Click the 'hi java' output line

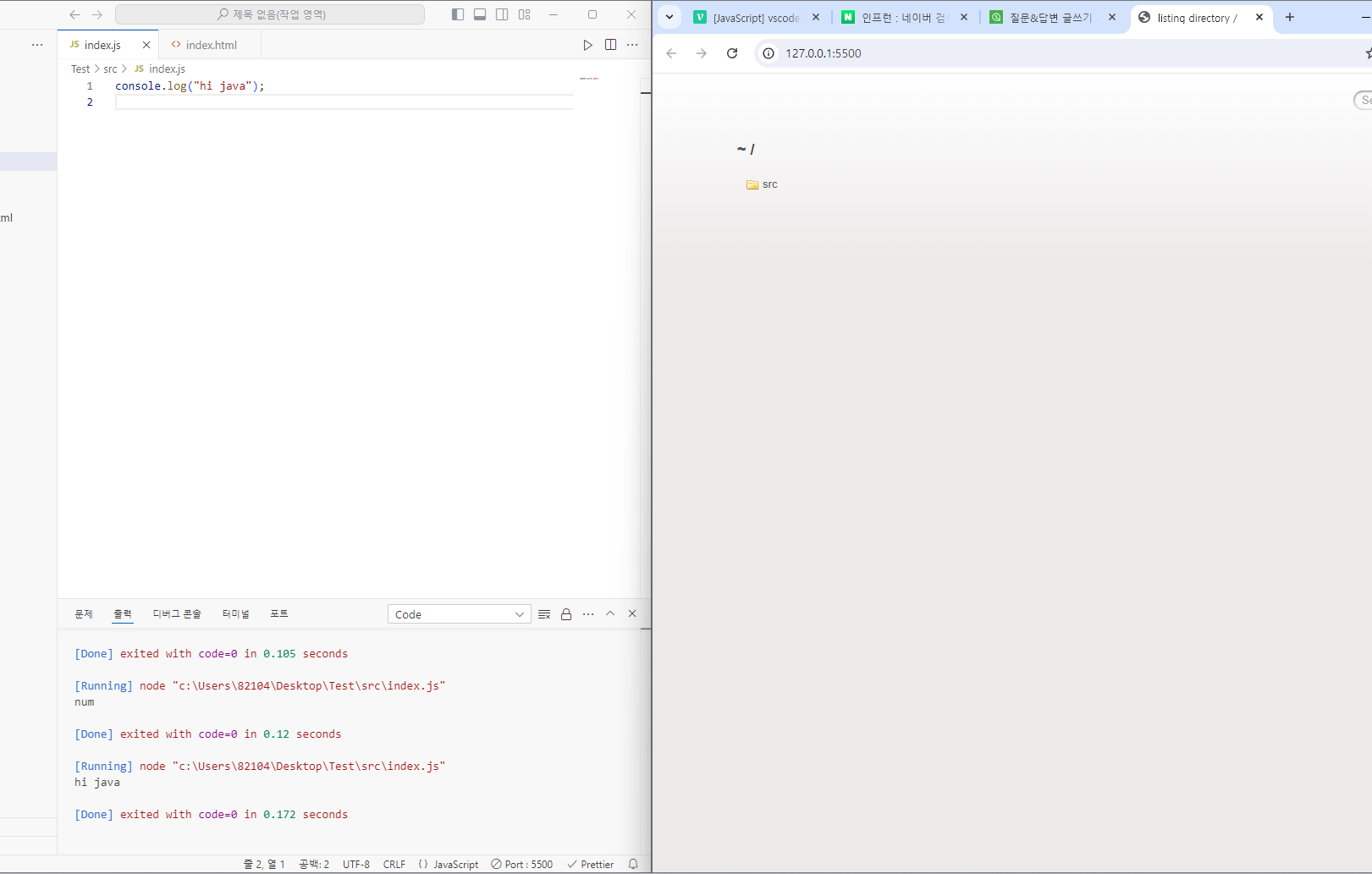coord(97,783)
